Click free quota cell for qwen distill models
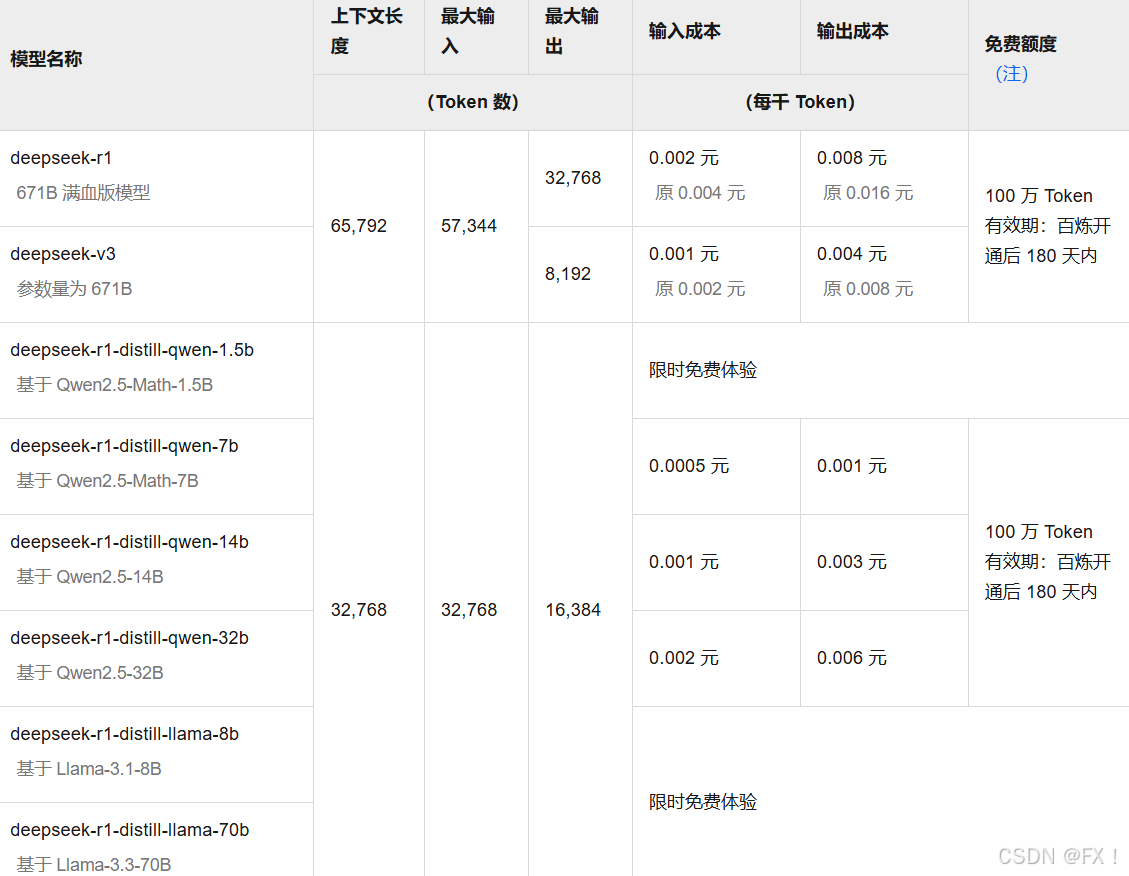1129x876 pixels. pos(1048,562)
